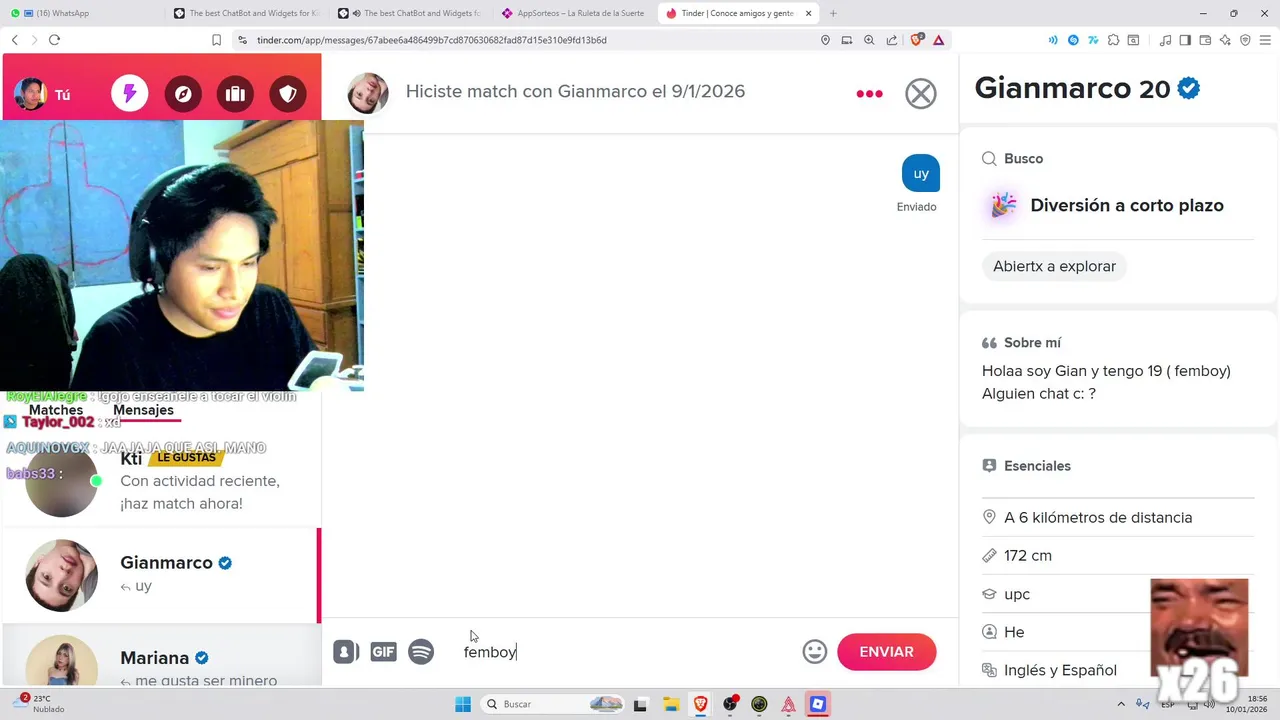Open Leo AI sparkle icon
Image resolution: width=1280 pixels, height=720 pixels.
[x=1225, y=40]
